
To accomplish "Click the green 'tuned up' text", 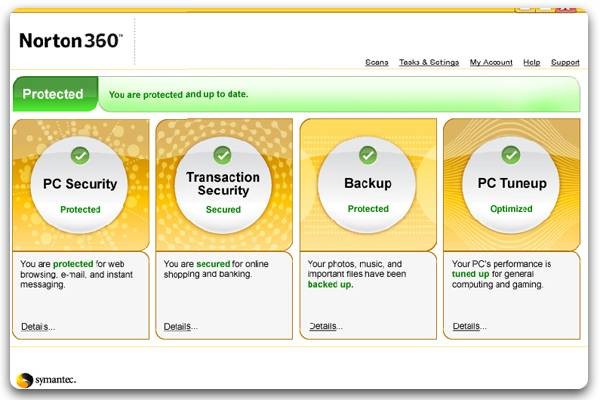I will coord(470,274).
